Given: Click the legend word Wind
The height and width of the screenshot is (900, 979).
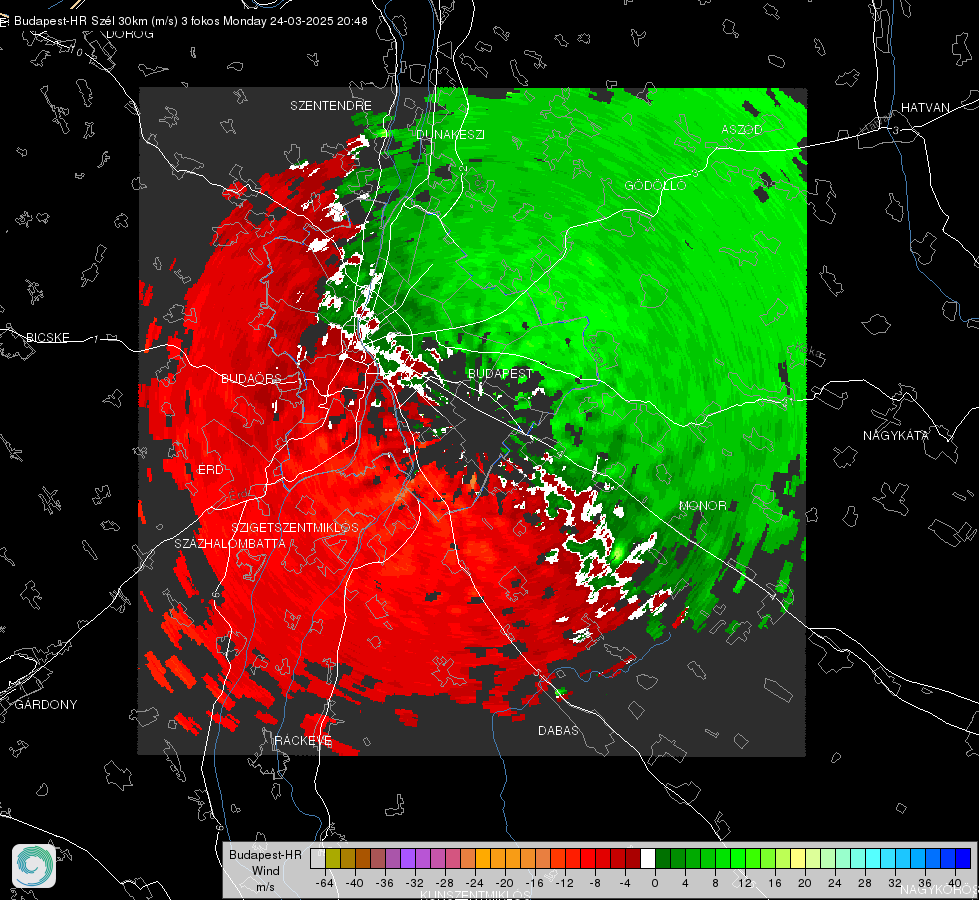Looking at the screenshot, I should coord(265,871).
